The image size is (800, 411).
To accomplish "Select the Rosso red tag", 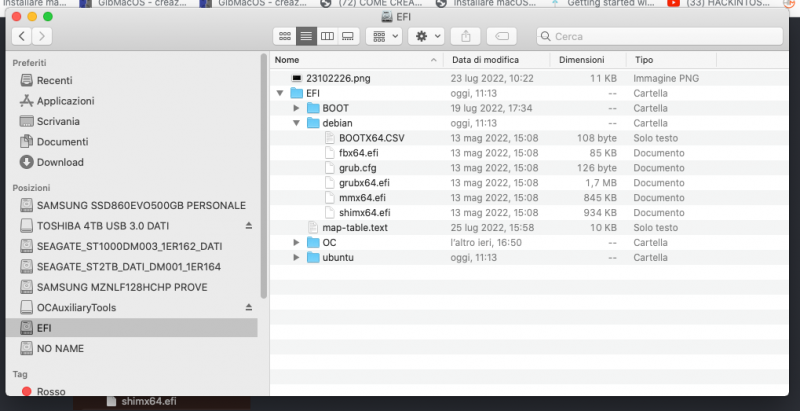I will (x=50, y=392).
